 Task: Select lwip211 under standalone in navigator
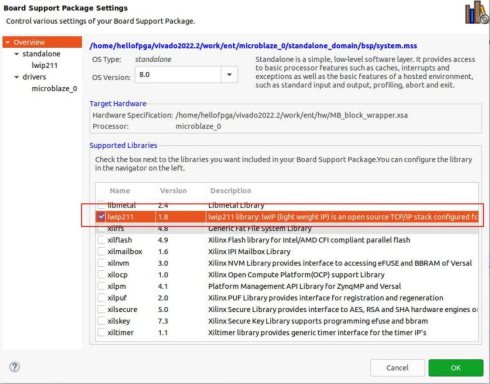pyautogui.click(x=45, y=65)
